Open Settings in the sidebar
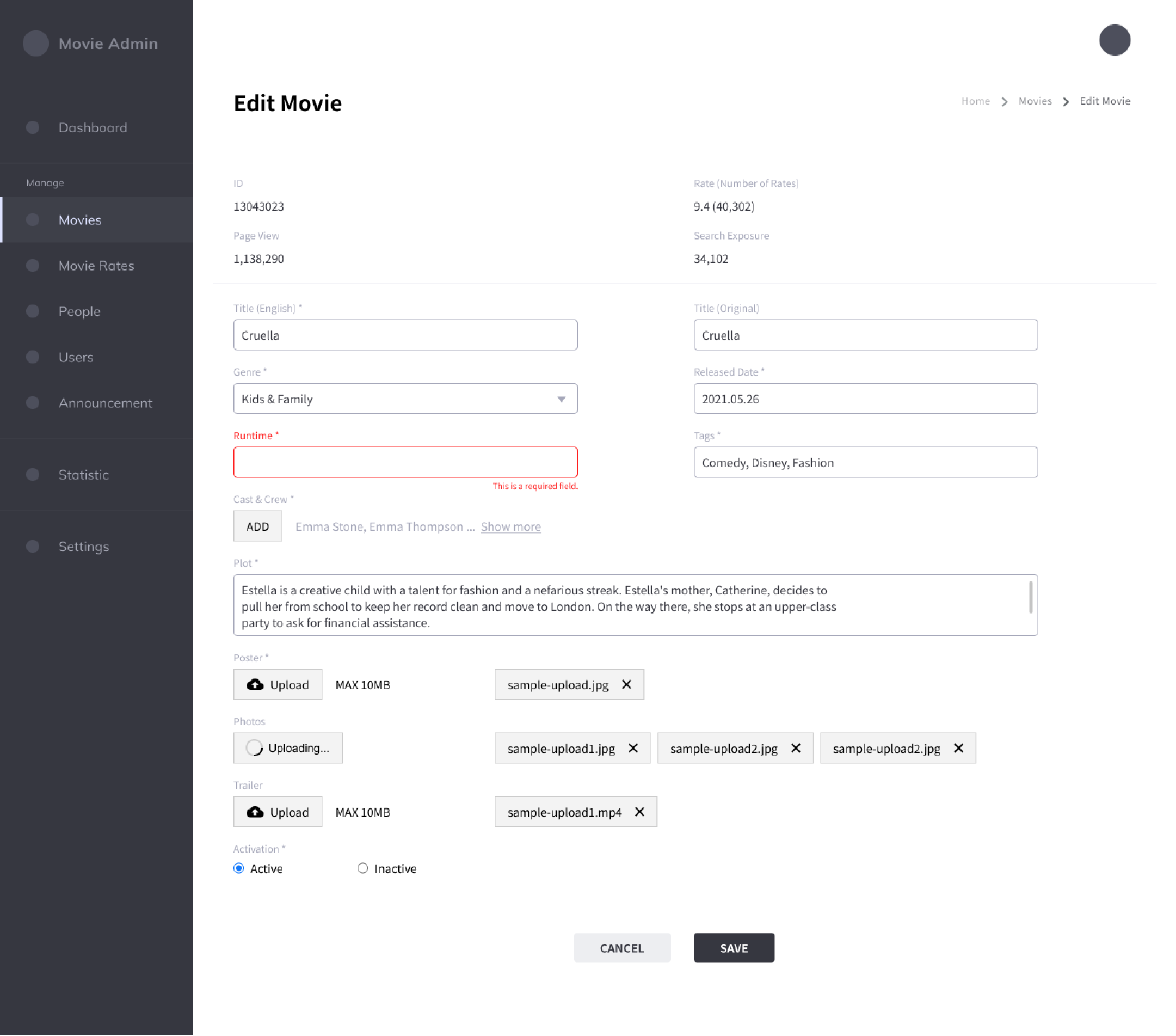 [x=96, y=546]
